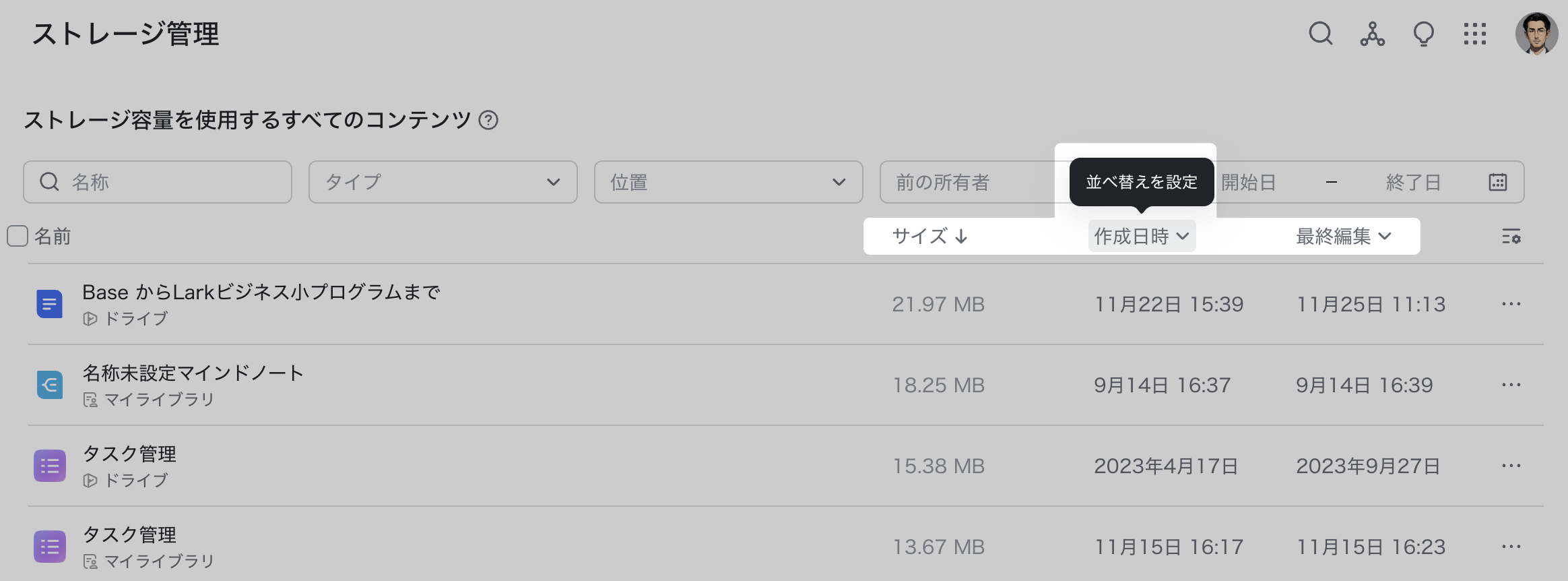Viewport: 1568px width, 581px height.
Task: Open more options for 15.38 MB タスク管理
Action: (x=1511, y=466)
